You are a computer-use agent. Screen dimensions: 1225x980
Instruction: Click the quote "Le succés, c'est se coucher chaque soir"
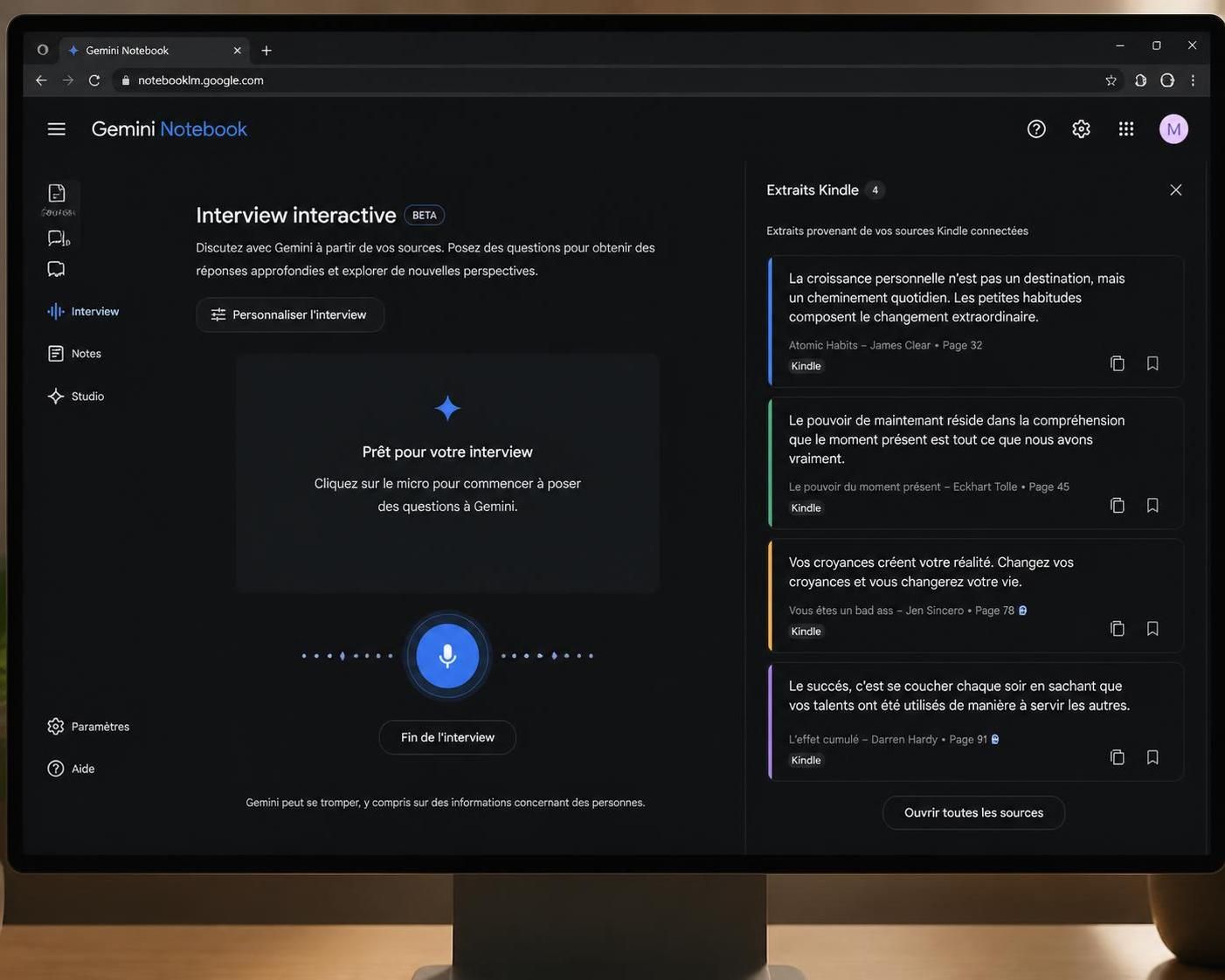(959, 696)
